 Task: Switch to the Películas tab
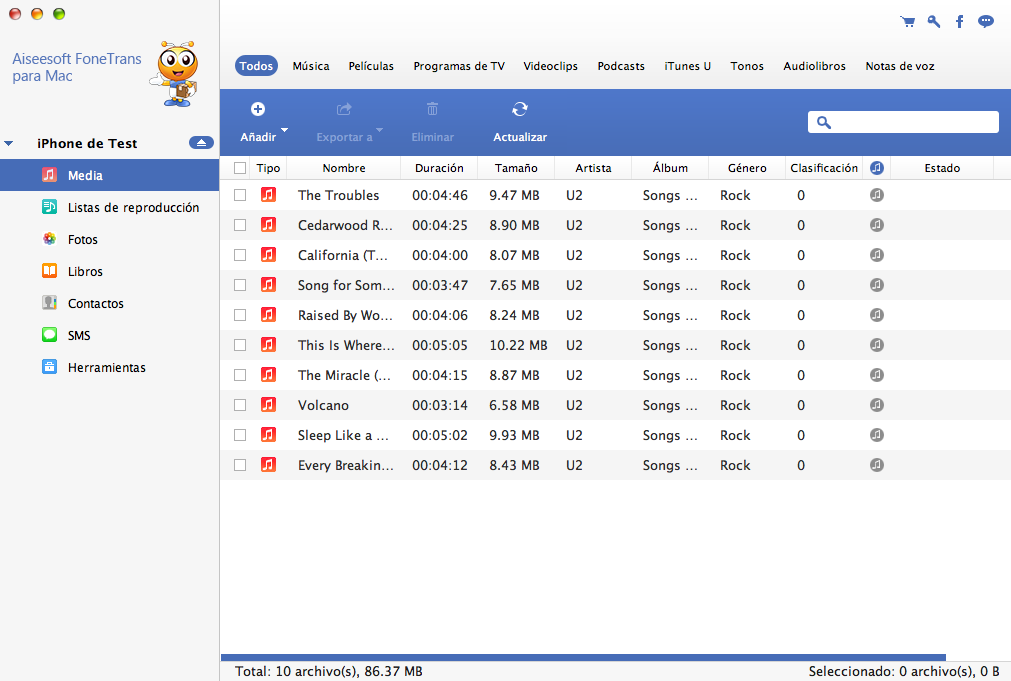pyautogui.click(x=371, y=66)
